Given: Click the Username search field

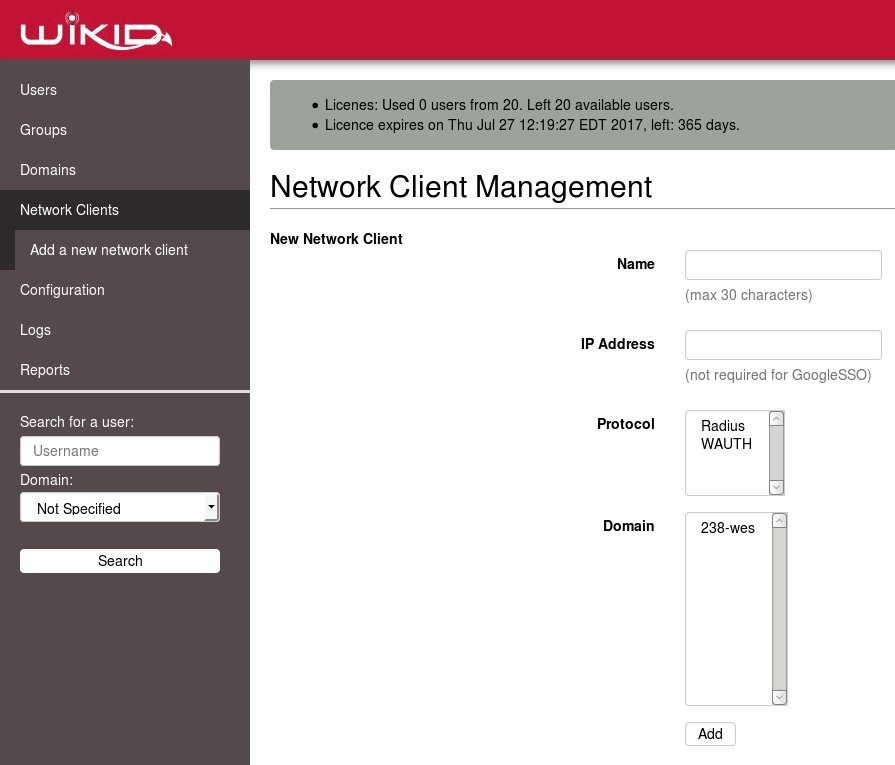Looking at the screenshot, I should coord(119,451).
